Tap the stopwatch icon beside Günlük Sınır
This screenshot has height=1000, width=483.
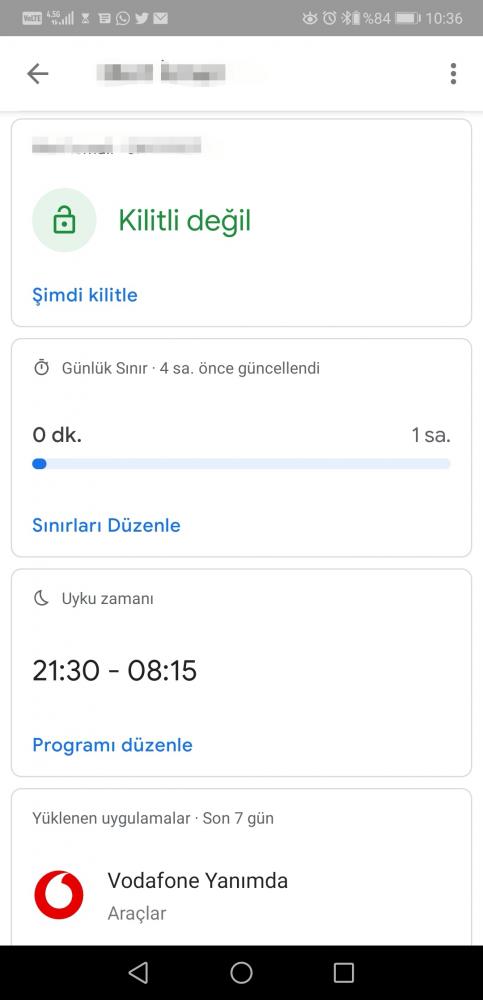[x=41, y=368]
